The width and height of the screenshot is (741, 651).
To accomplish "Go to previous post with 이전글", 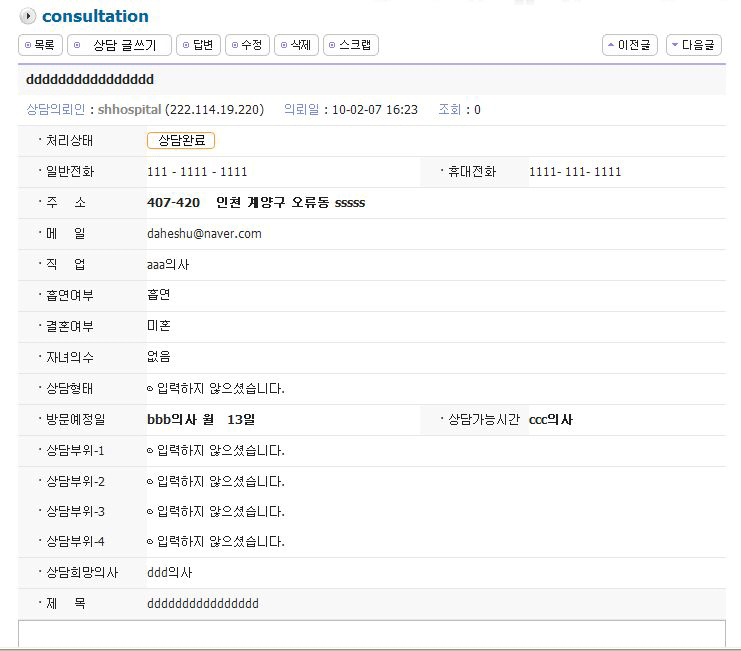I will (629, 45).
